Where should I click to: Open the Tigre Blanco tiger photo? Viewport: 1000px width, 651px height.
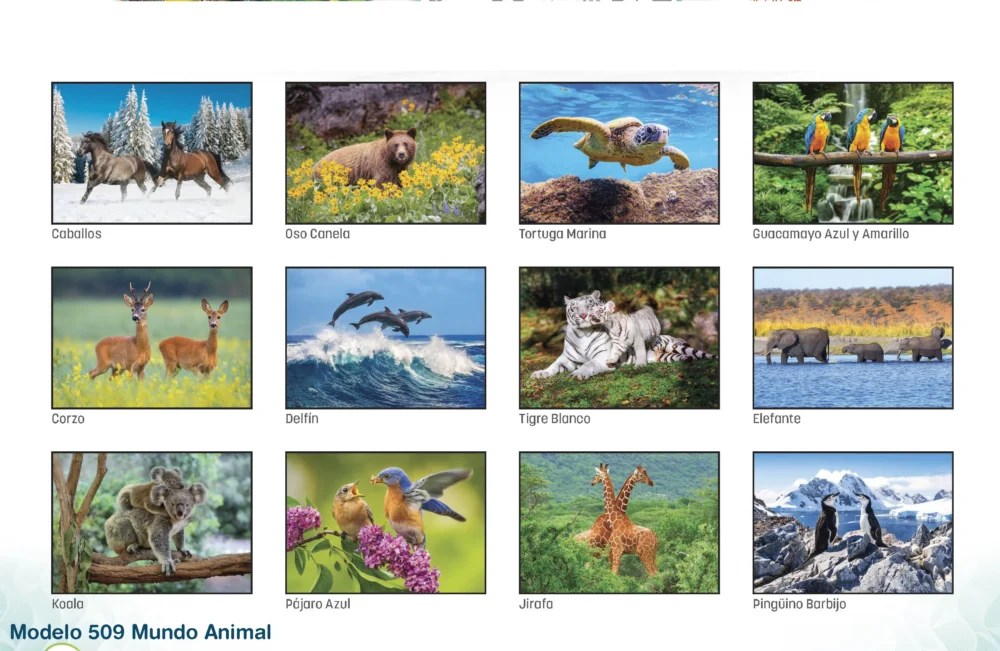[x=619, y=338]
